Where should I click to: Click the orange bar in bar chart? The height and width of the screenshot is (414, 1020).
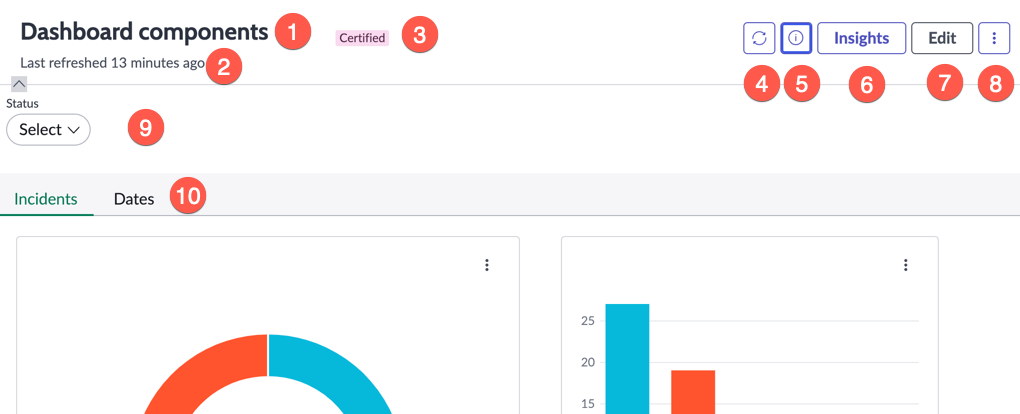coord(693,392)
